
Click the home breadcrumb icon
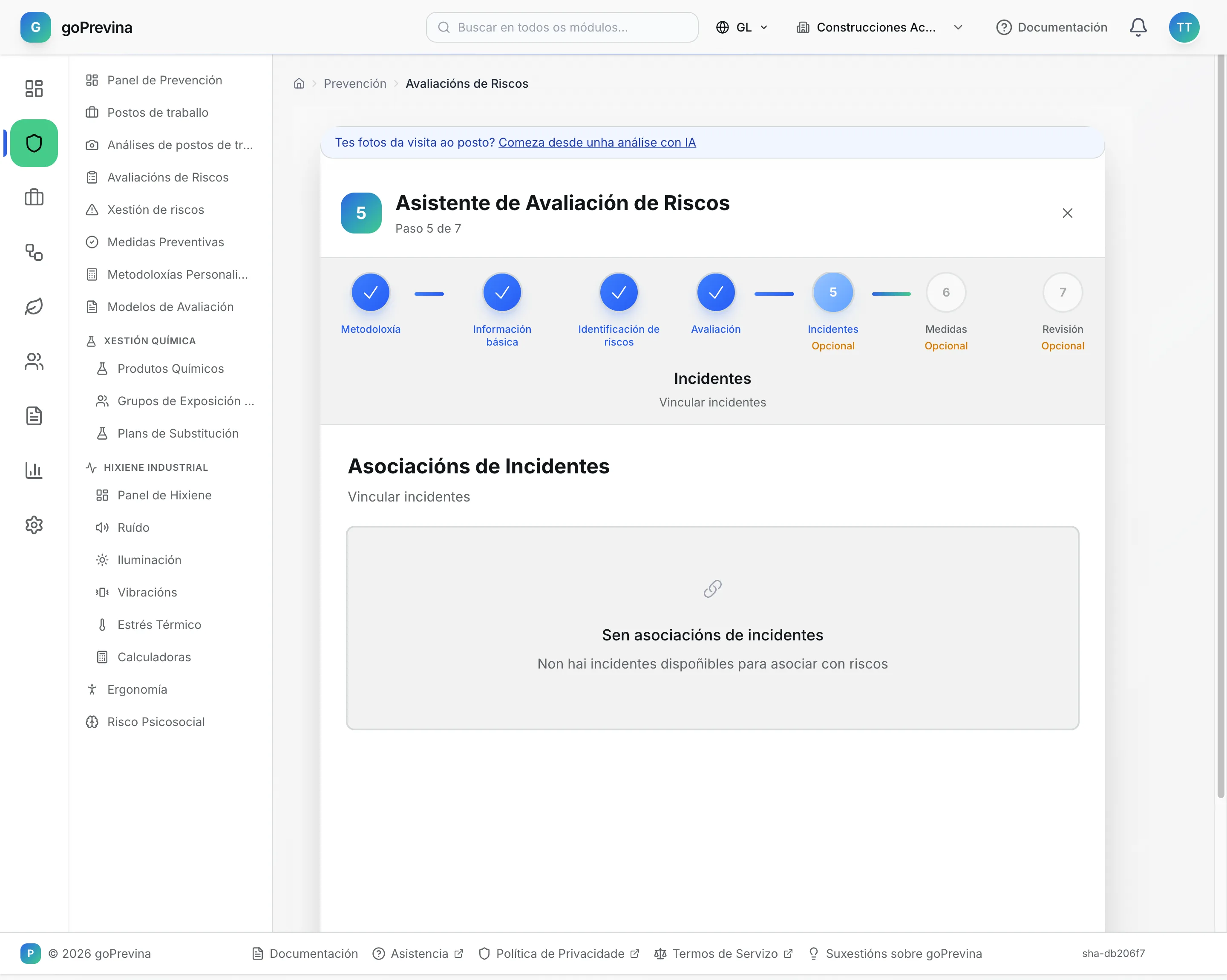click(299, 84)
